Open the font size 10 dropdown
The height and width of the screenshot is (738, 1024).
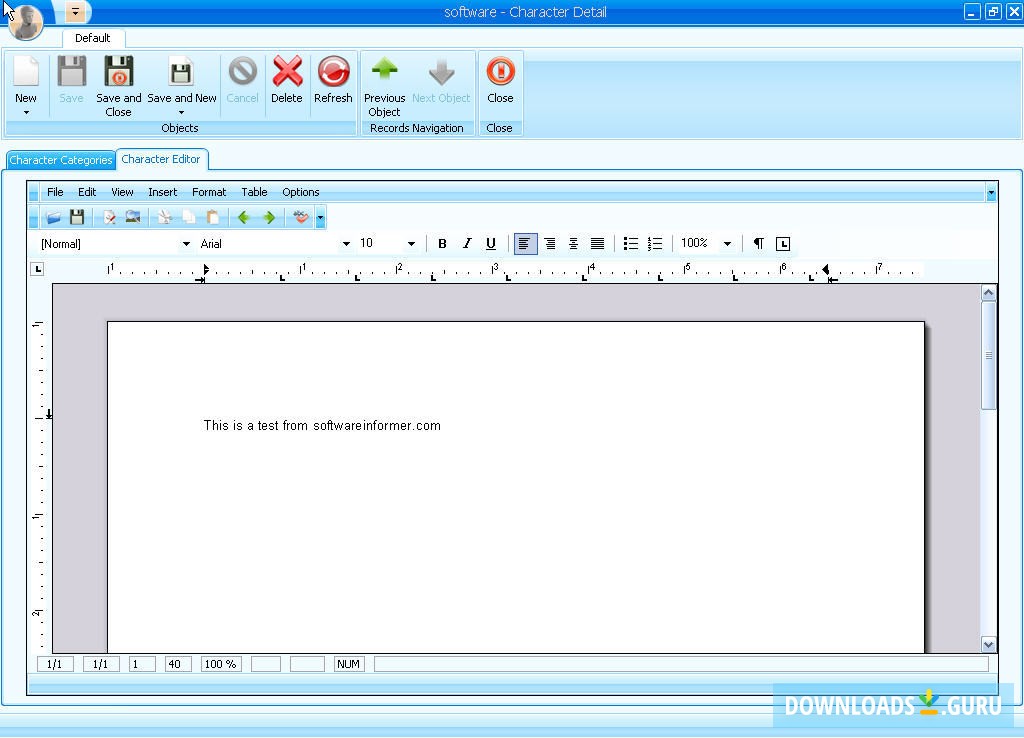pyautogui.click(x=411, y=244)
